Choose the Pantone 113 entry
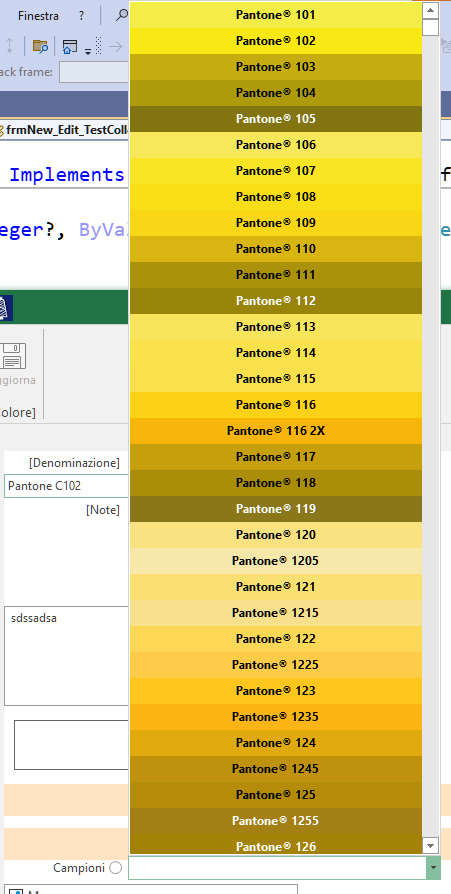451x894 pixels. tap(276, 327)
